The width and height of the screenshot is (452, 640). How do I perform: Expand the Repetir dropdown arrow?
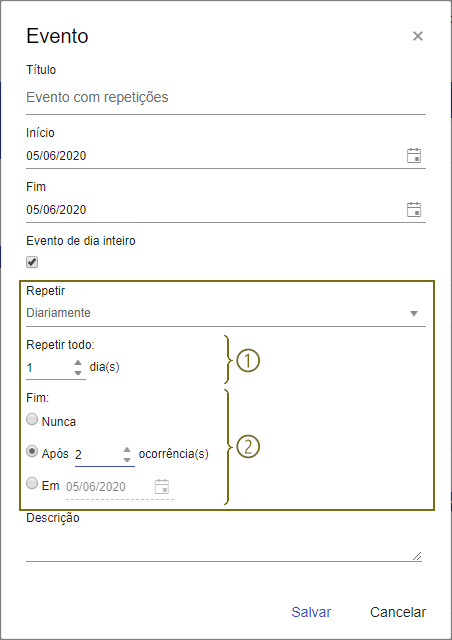pos(414,313)
